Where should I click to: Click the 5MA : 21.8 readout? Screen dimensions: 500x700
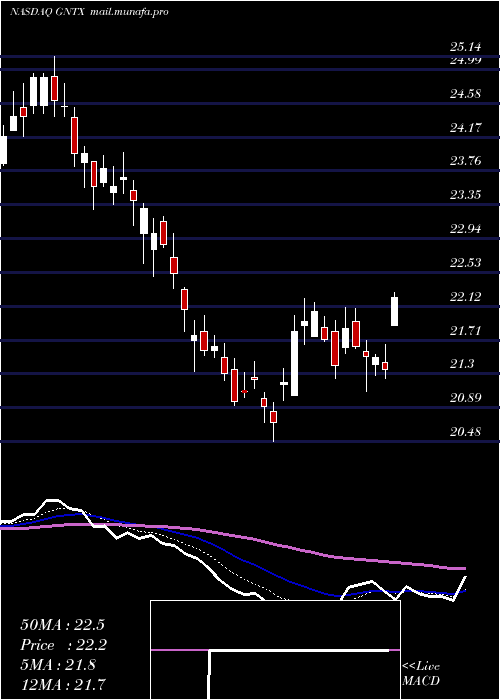pos(58,665)
